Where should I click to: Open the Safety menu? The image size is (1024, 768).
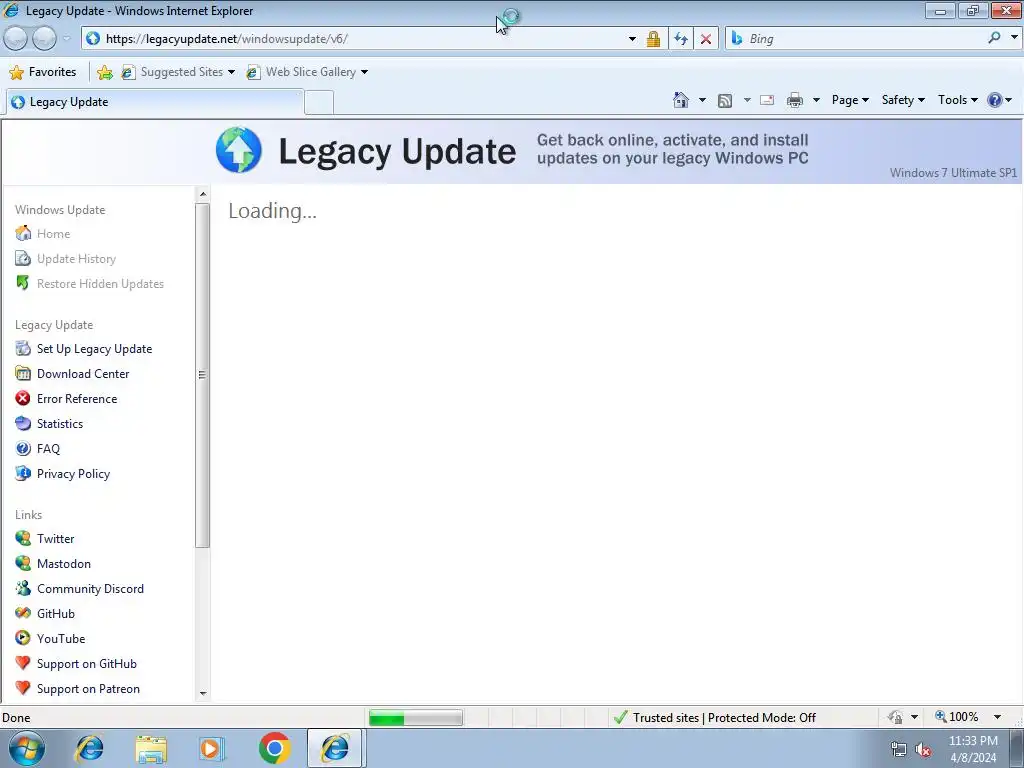tap(903, 100)
